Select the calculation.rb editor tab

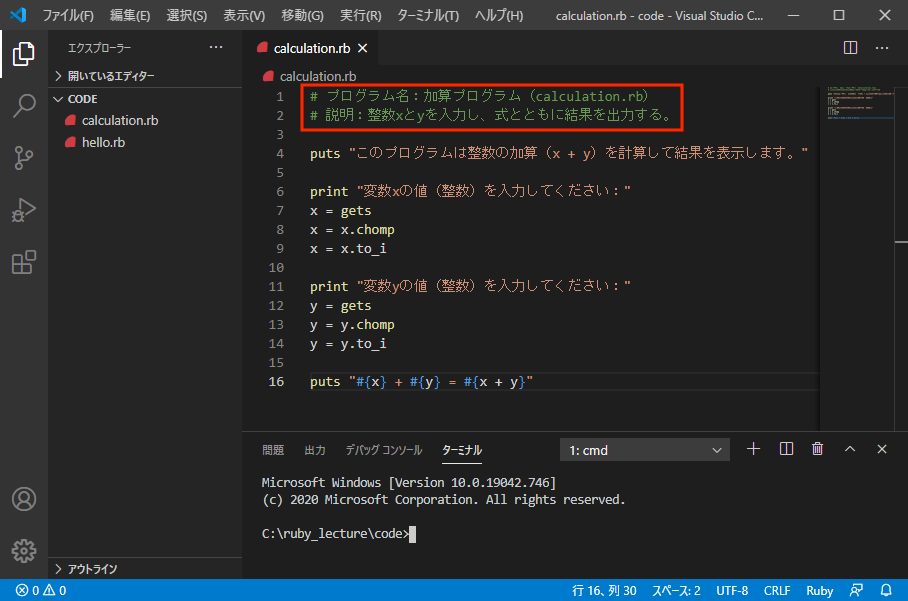pyautogui.click(x=310, y=48)
